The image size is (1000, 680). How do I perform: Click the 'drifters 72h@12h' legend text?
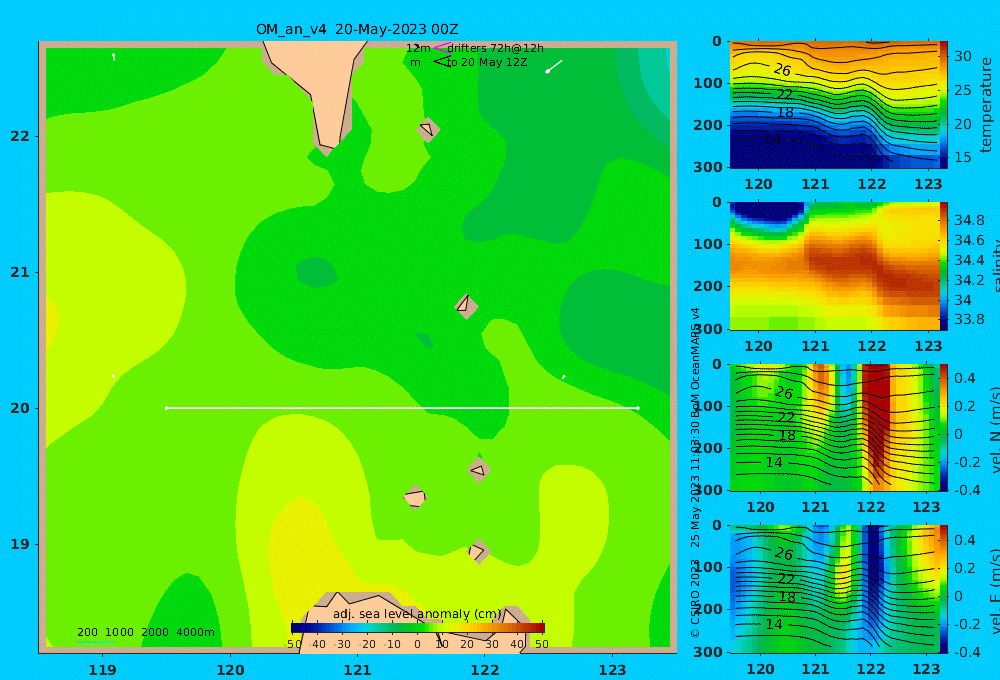pyautogui.click(x=496, y=48)
